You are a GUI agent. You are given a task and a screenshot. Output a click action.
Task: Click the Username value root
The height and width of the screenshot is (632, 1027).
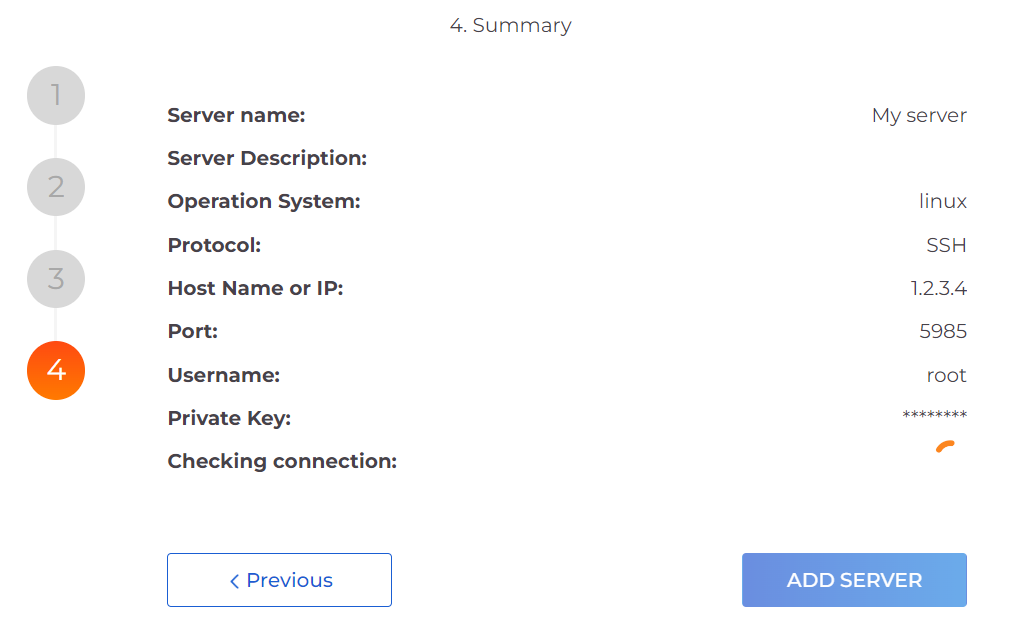point(946,375)
